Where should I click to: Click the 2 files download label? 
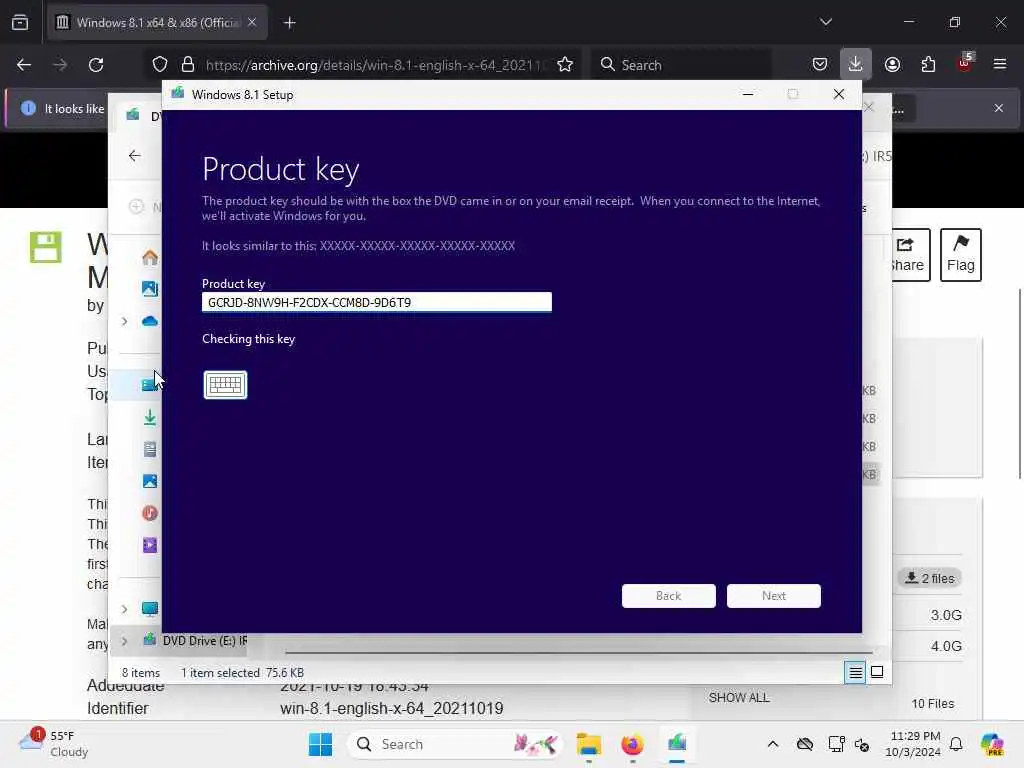tap(929, 578)
